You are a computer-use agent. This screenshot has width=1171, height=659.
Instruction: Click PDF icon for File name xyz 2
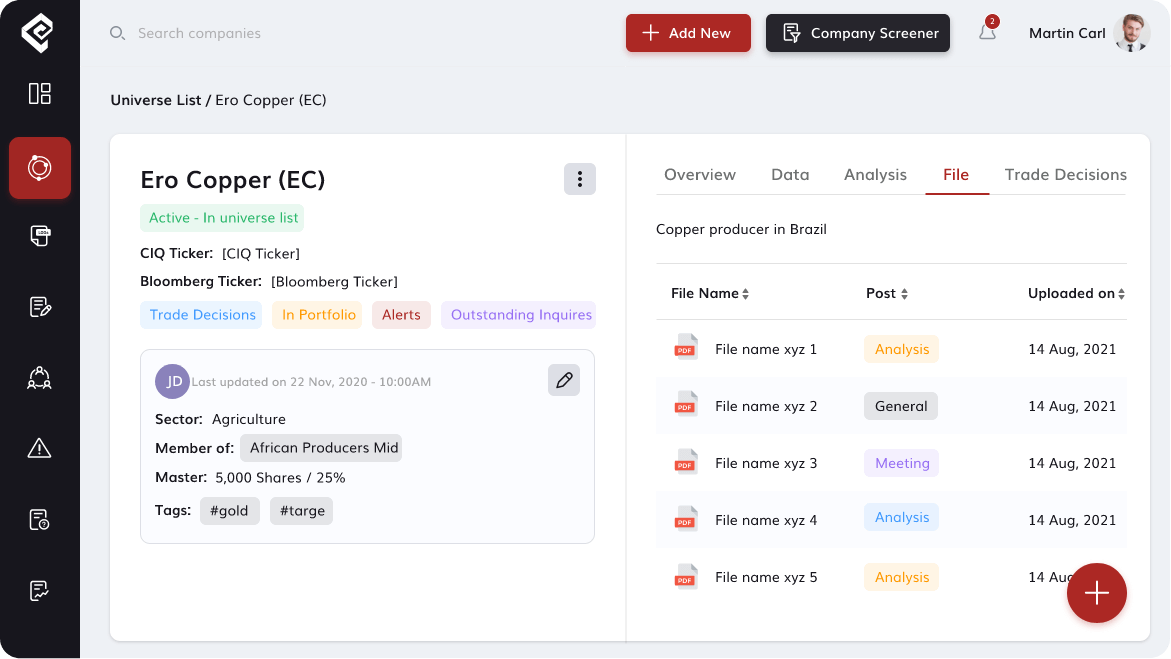(686, 405)
